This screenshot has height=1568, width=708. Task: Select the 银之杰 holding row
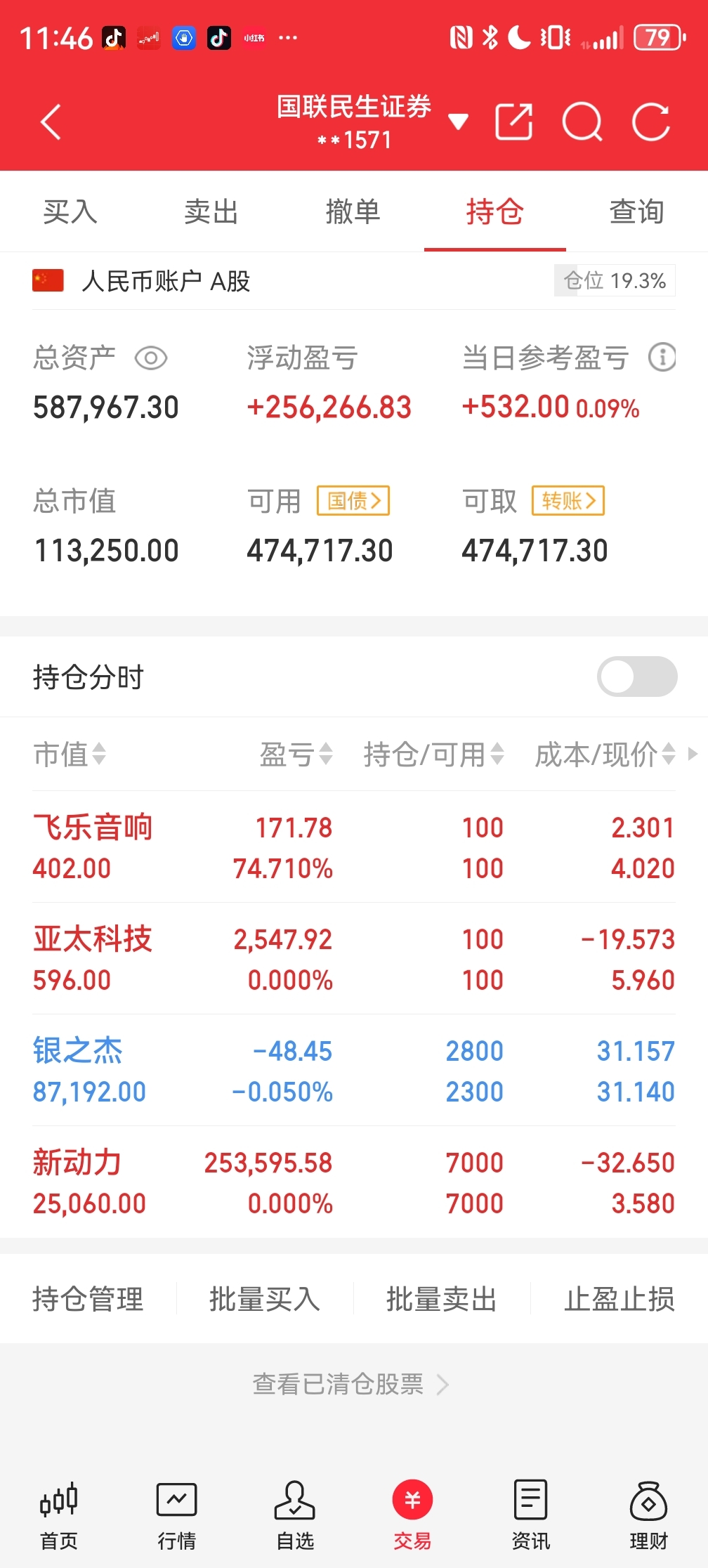click(x=354, y=1071)
